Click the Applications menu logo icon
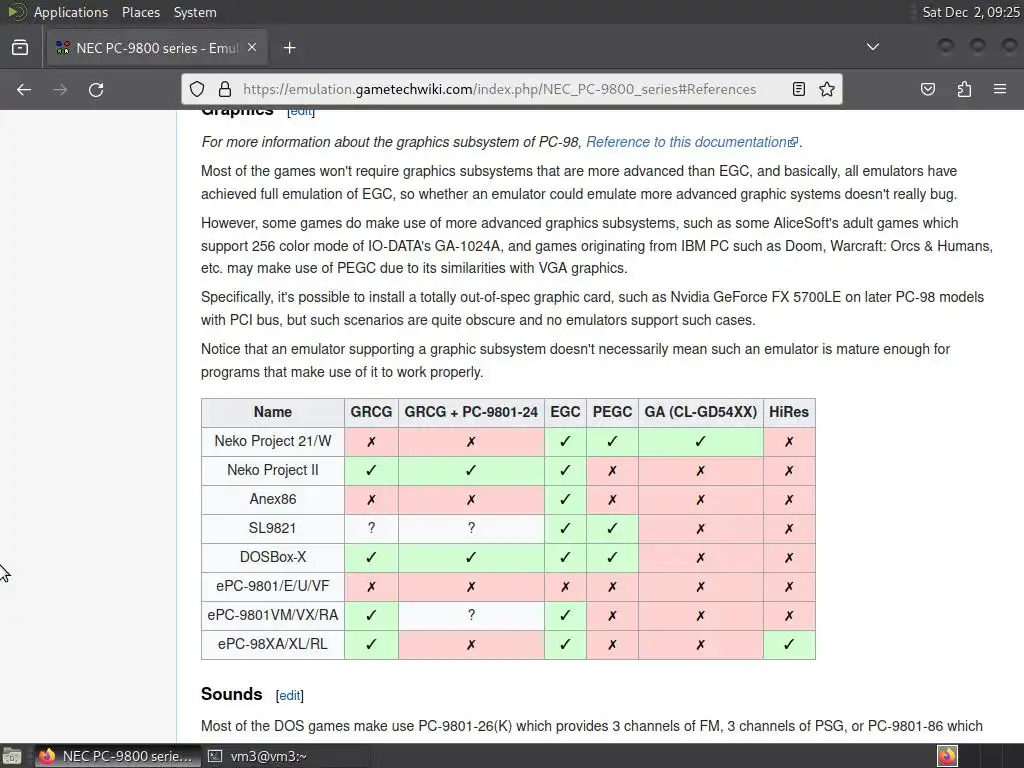This screenshot has height=768, width=1024. tap(16, 12)
